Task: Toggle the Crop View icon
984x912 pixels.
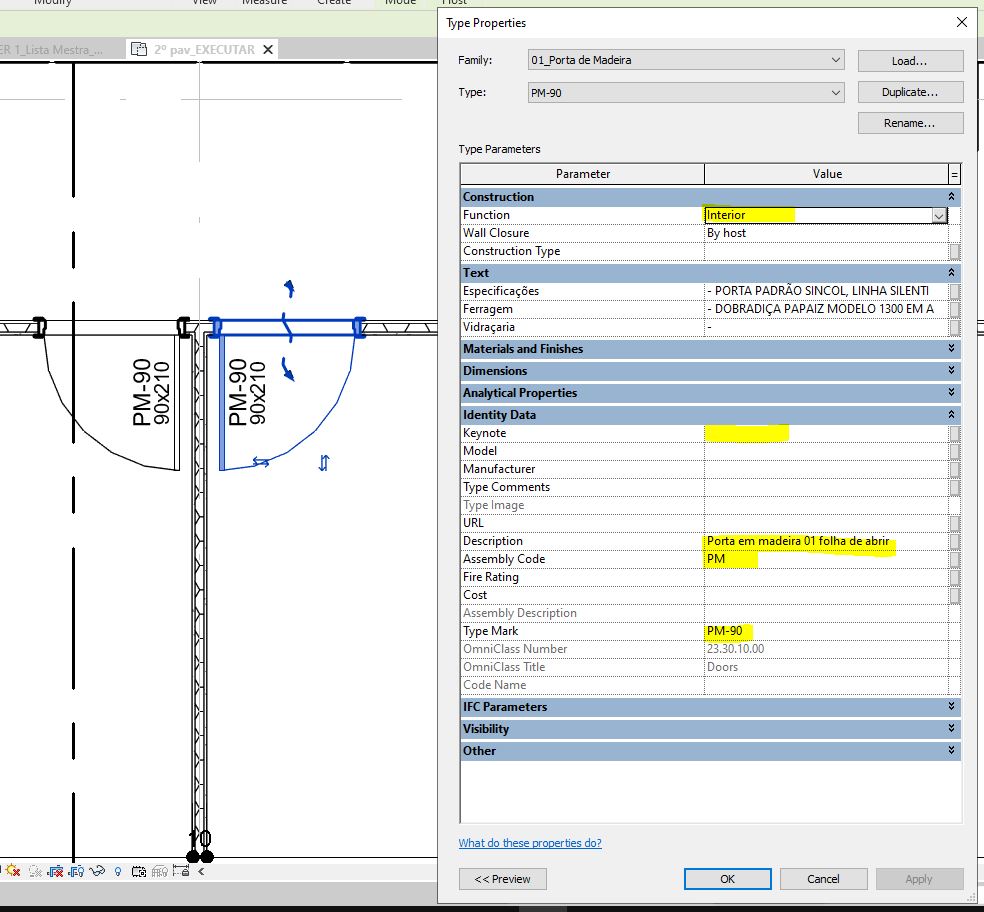Action: [x=55, y=871]
